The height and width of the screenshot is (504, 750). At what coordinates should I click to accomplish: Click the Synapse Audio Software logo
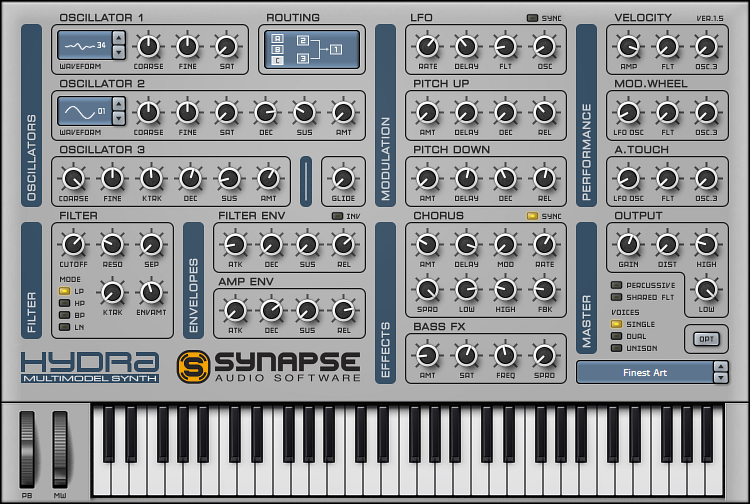[269, 365]
